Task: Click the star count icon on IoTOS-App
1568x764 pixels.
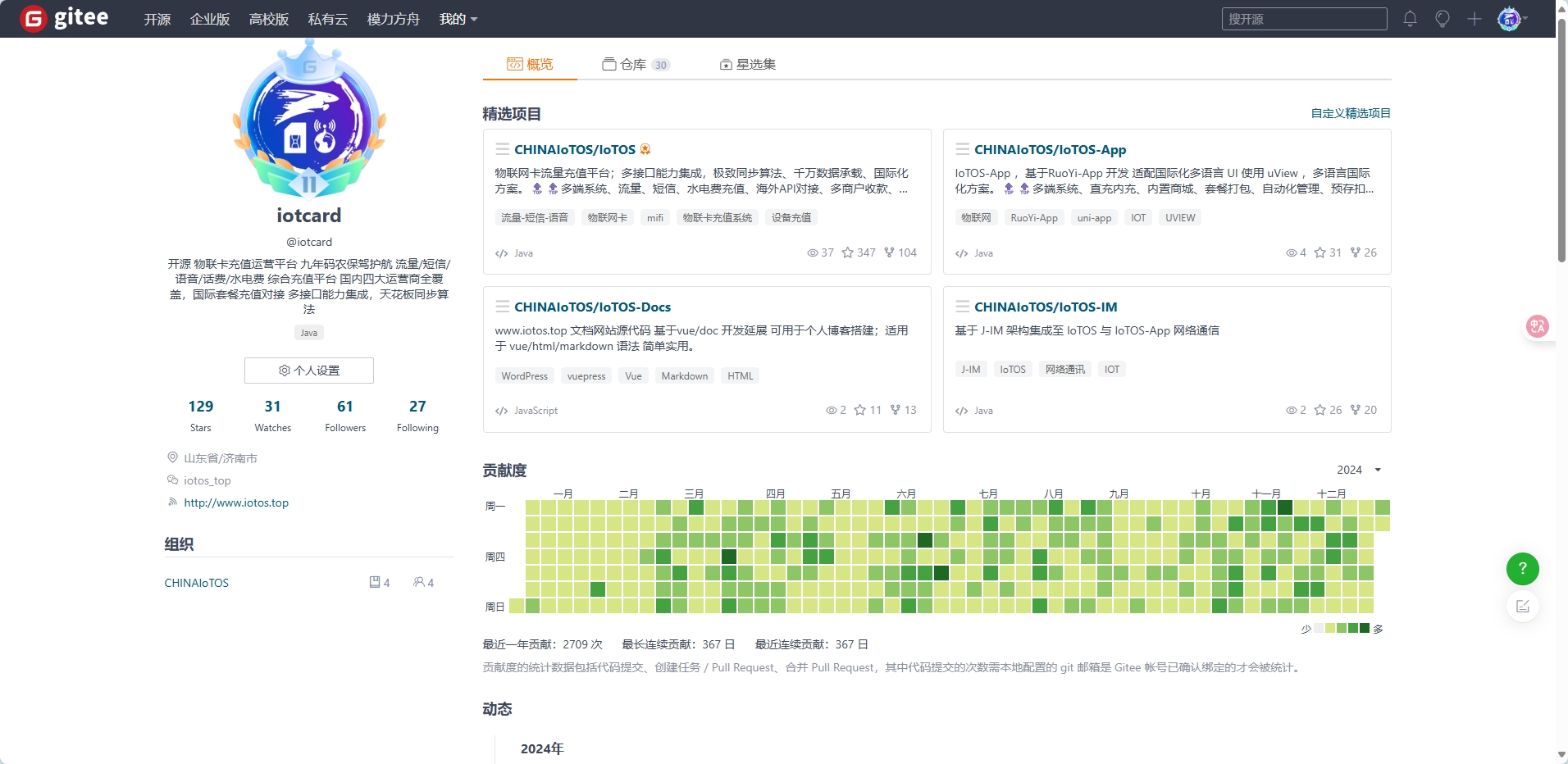Action: click(1320, 252)
